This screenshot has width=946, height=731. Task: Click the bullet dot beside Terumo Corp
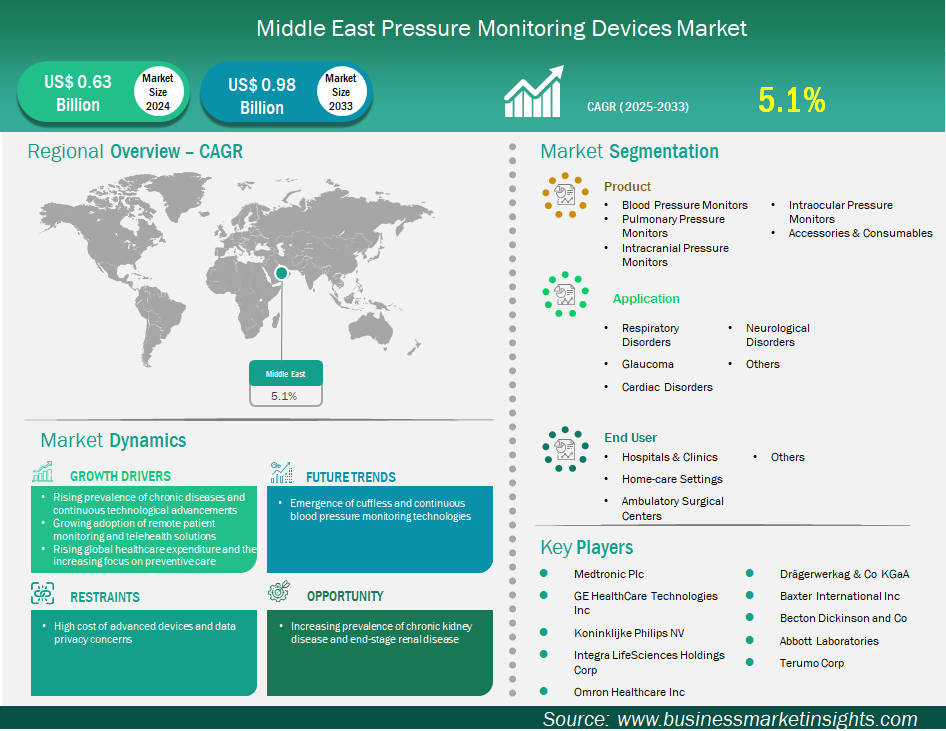point(750,662)
